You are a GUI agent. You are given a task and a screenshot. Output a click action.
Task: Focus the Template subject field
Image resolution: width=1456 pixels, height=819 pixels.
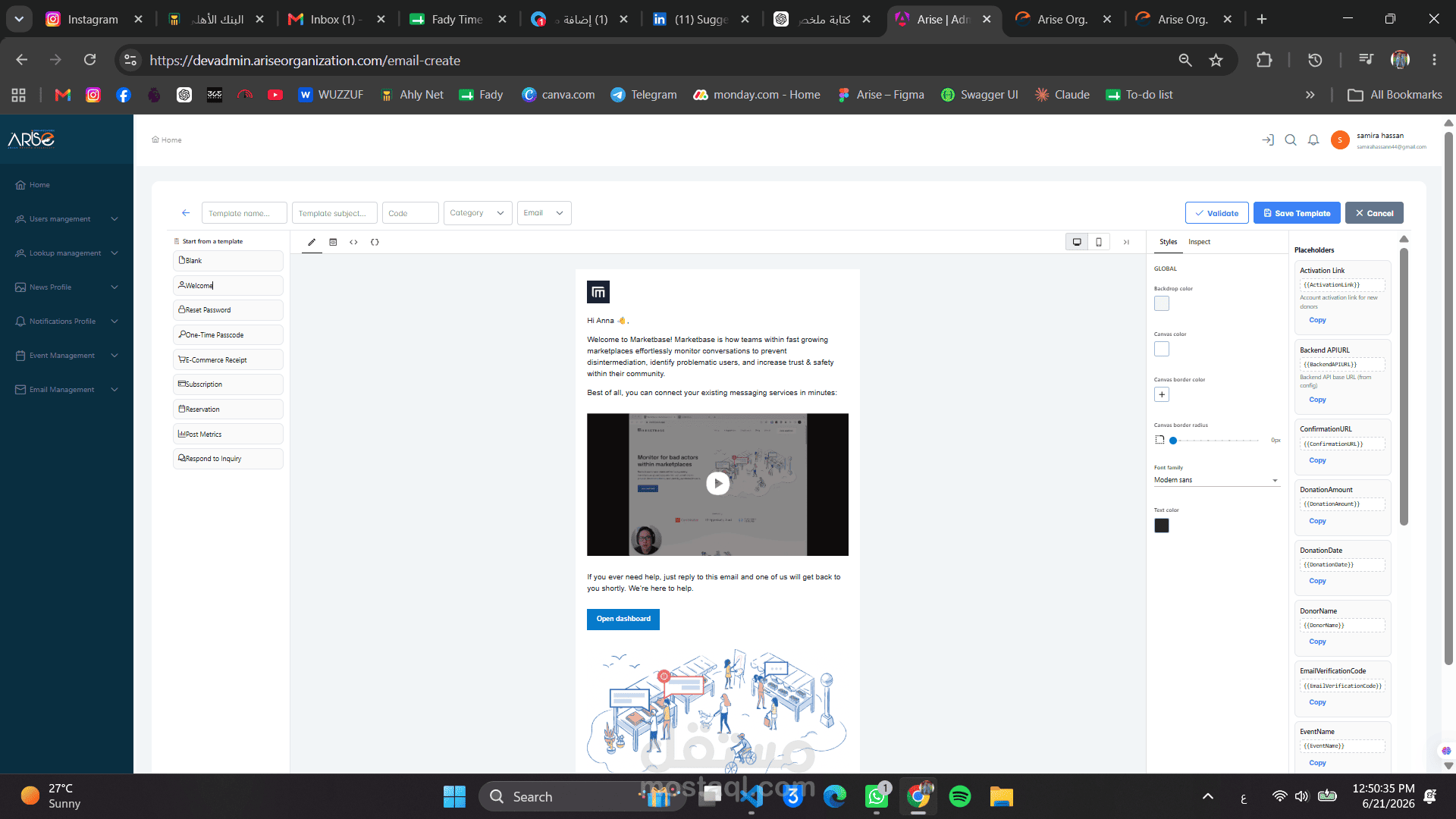[334, 213]
